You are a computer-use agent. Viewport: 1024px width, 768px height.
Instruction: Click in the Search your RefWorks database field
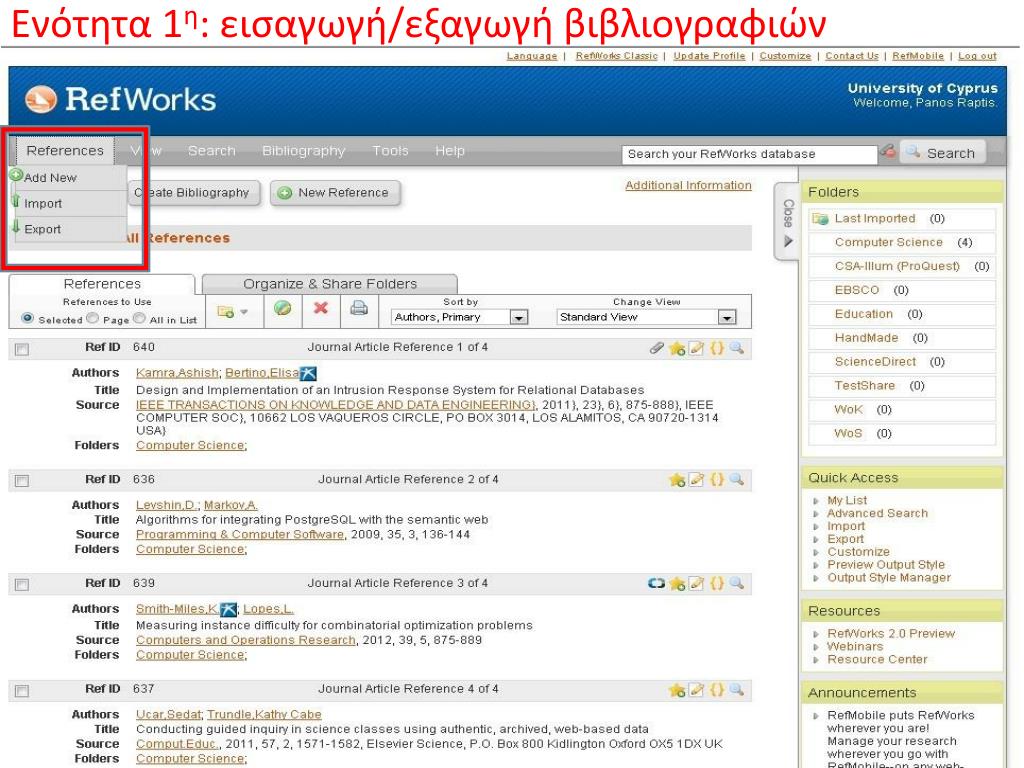tap(748, 154)
